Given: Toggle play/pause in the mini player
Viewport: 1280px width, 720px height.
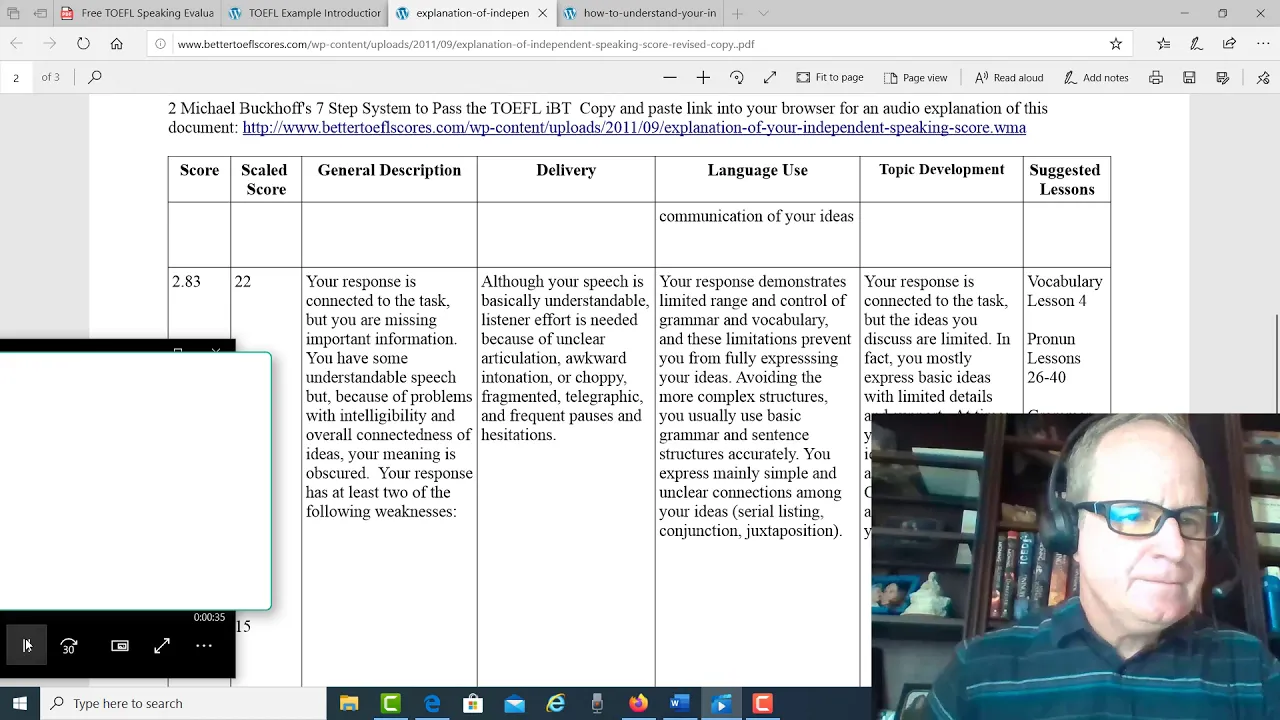Looking at the screenshot, I should (27, 646).
